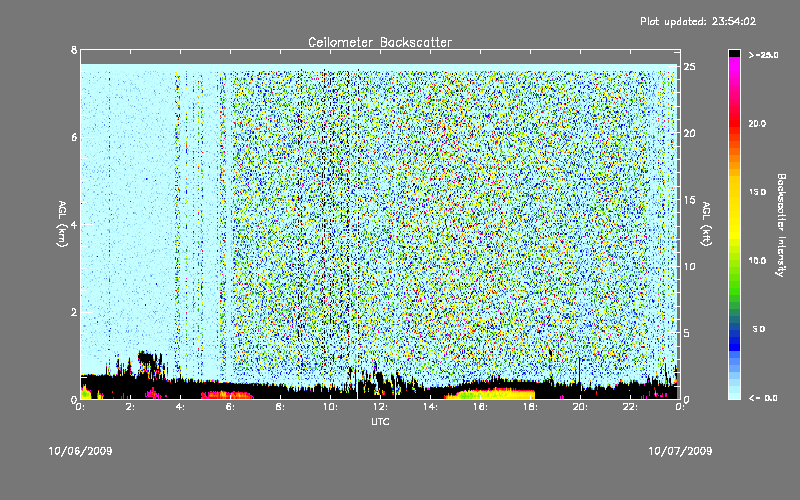The width and height of the screenshot is (800, 500).
Task: Click the '4:' UTC hour tick label
Action: (181, 407)
